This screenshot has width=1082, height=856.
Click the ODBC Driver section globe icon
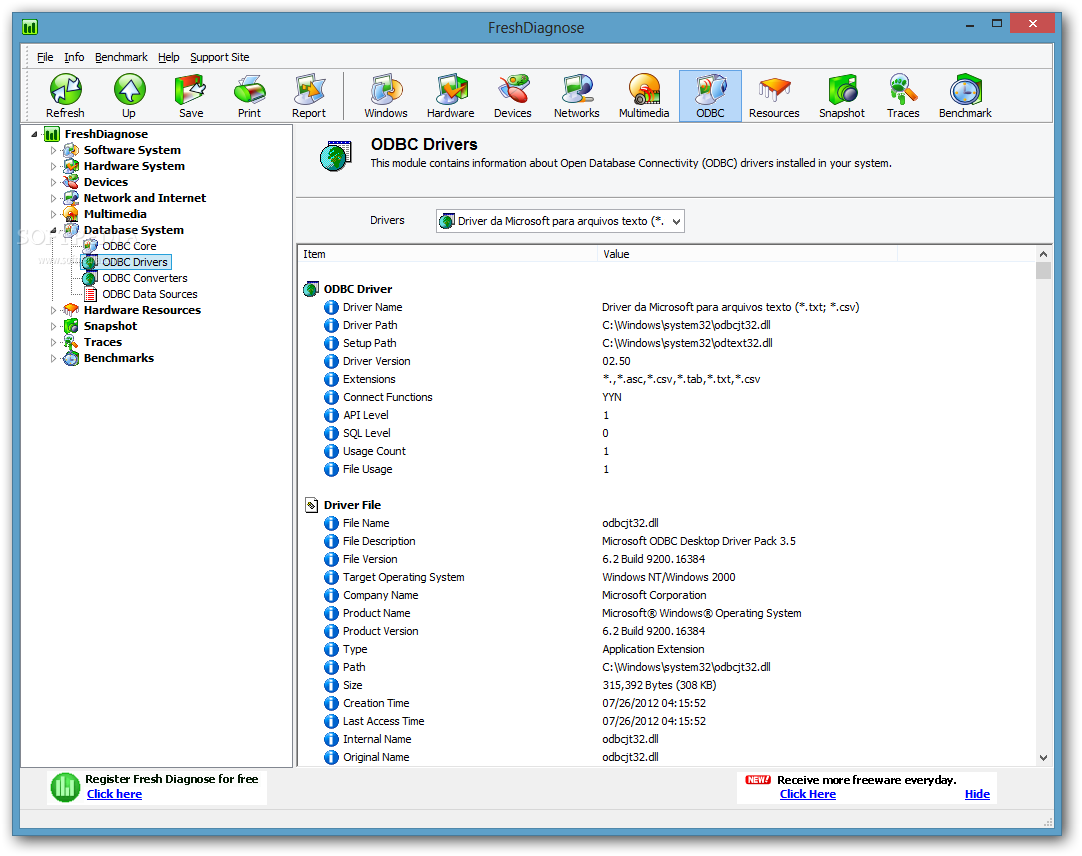pos(311,289)
